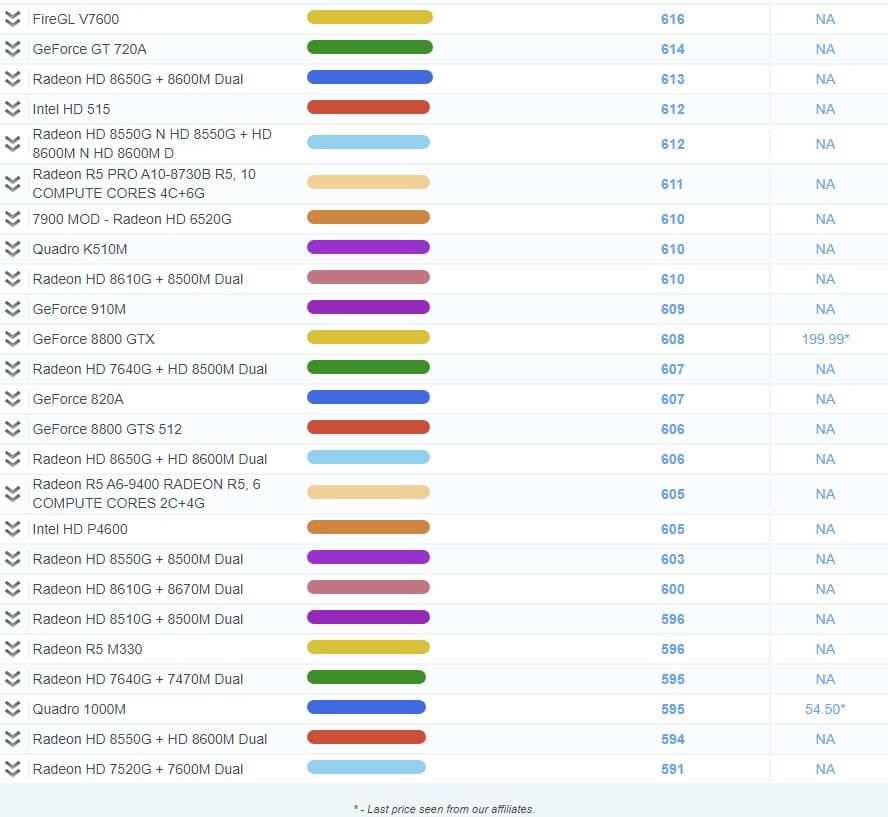This screenshot has width=888, height=817.
Task: Open the Intel HD P4600 link
Action: pos(80,529)
